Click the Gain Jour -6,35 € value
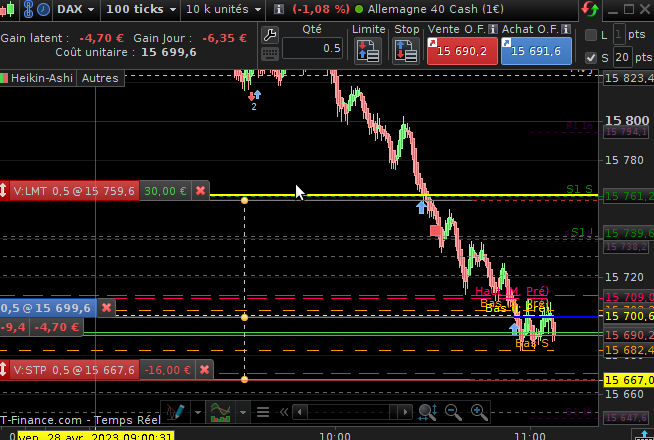This screenshot has height=440, width=654. coord(224,38)
